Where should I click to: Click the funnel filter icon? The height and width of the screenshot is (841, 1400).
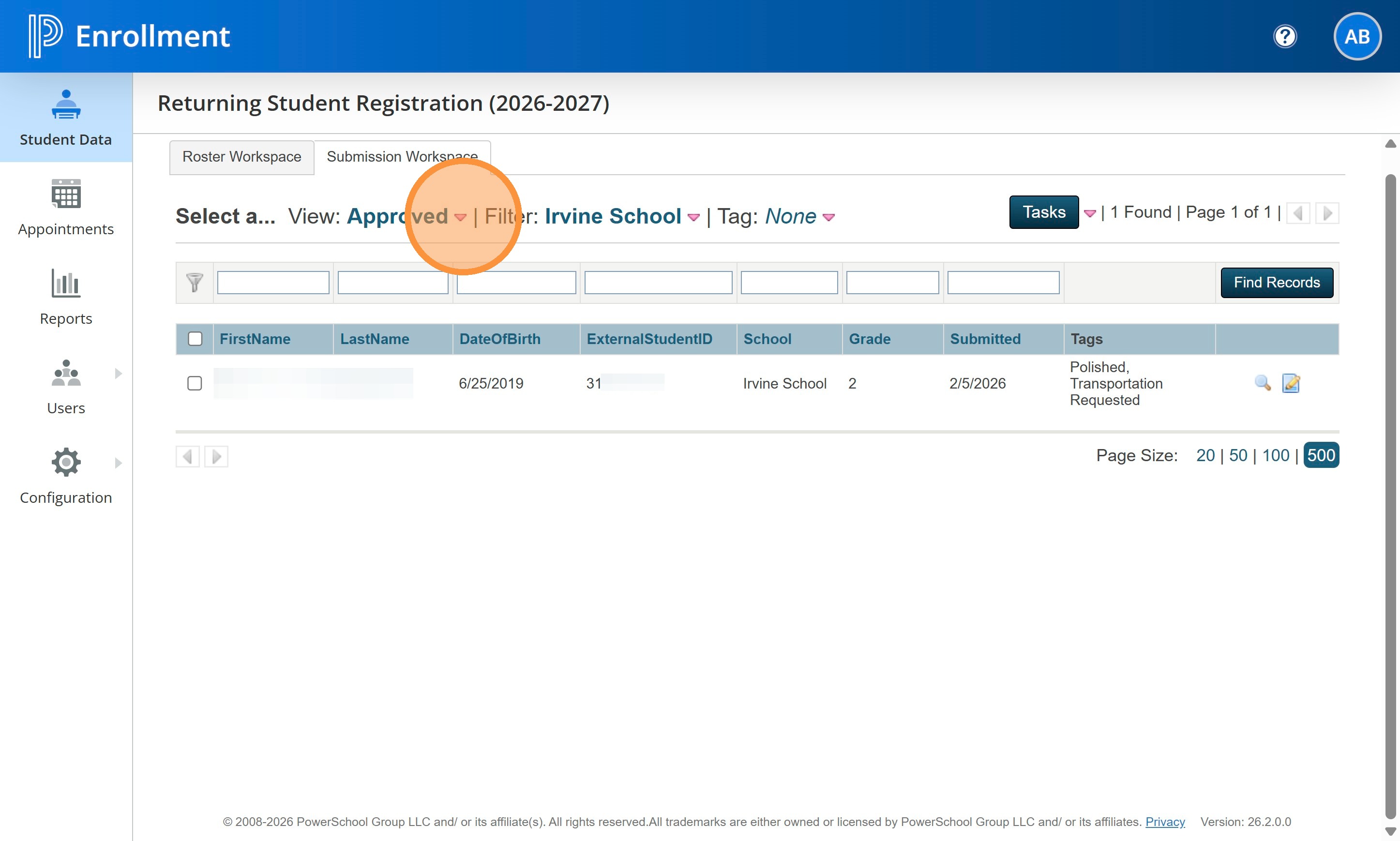(195, 282)
